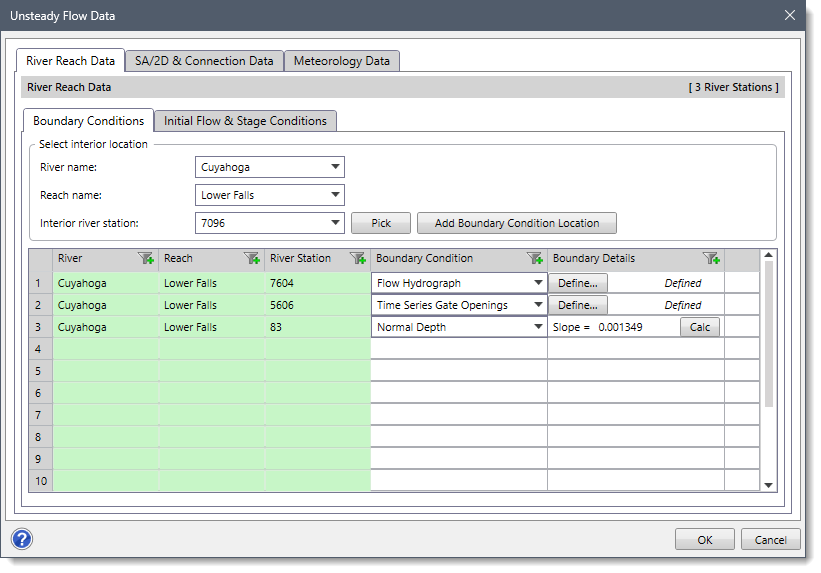
Task: Switch to SA/2D & Connection Data tab
Action: (204, 61)
